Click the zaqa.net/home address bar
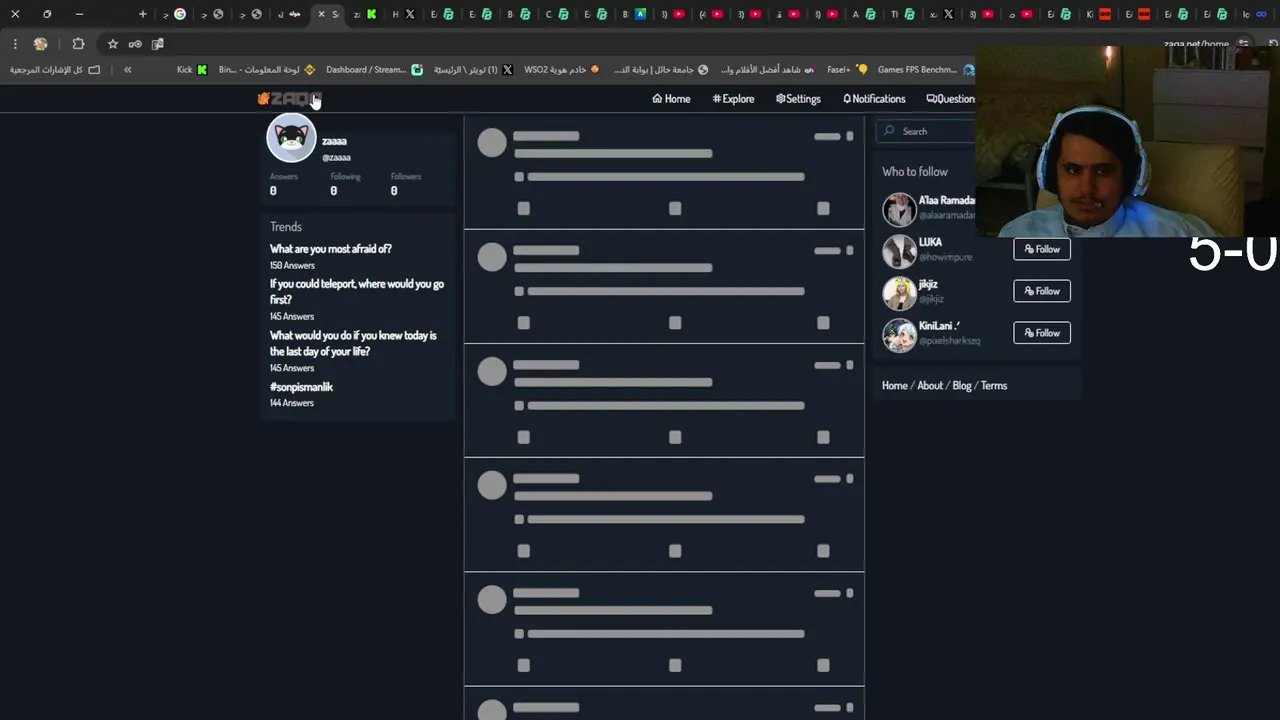This screenshot has height=720, width=1280. tap(1195, 44)
